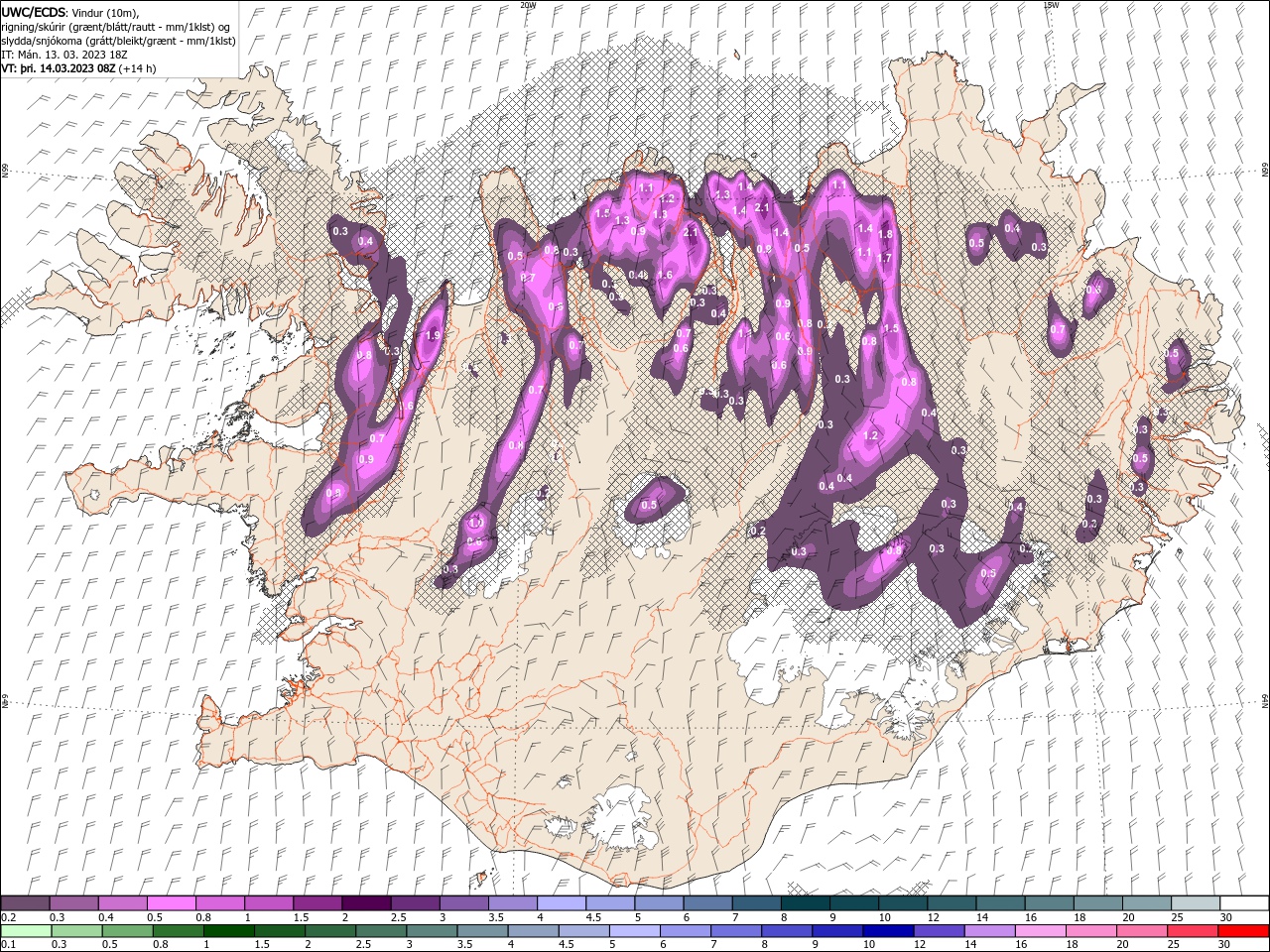Click the '1.8' snowfall value on the map
This screenshot has height=952, width=1270.
(x=886, y=235)
